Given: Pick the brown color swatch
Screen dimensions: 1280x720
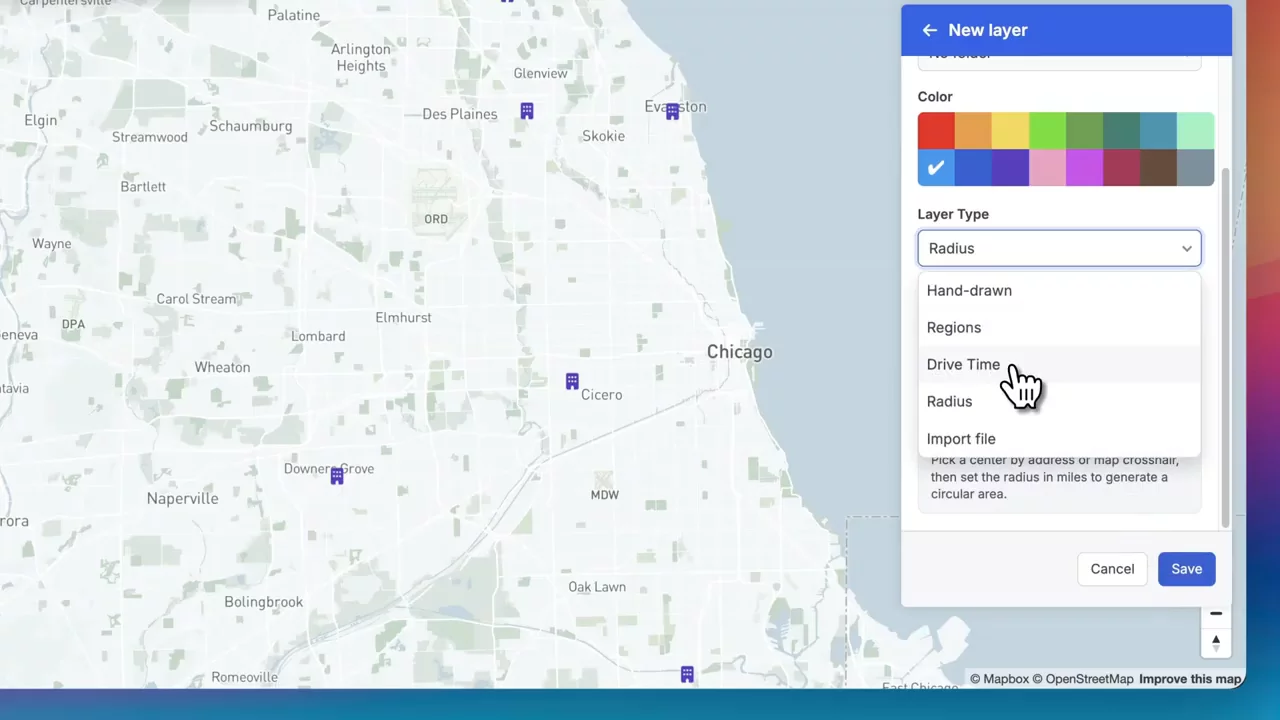Looking at the screenshot, I should click(1158, 168).
